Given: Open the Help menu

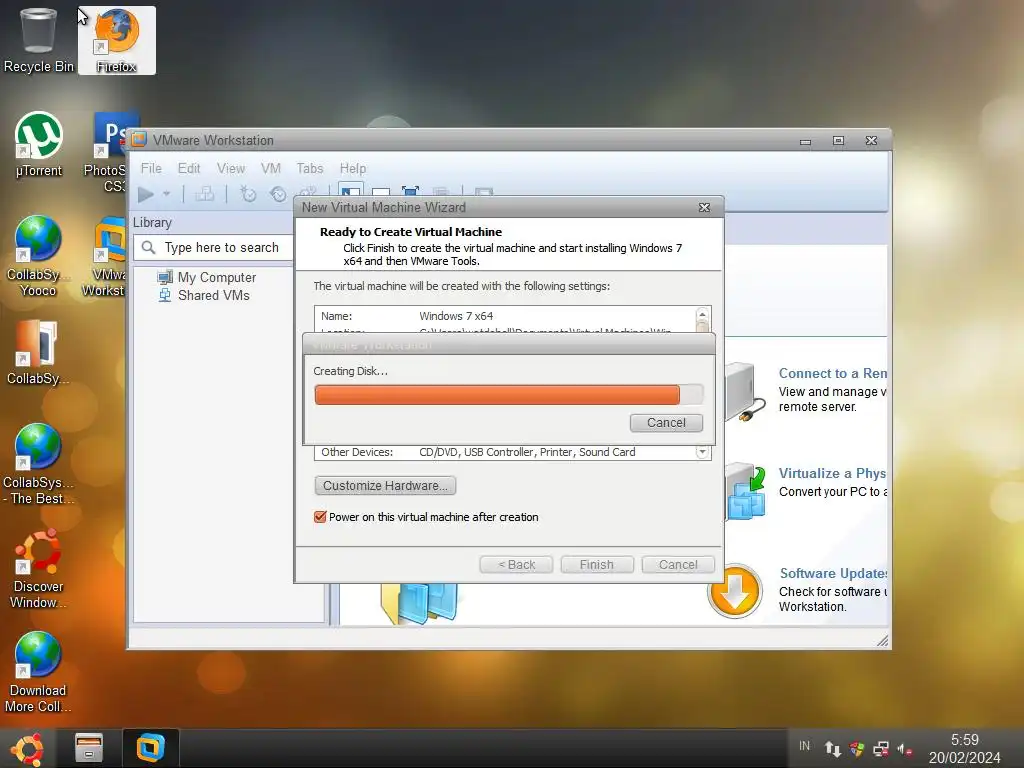Looking at the screenshot, I should click(x=353, y=168).
